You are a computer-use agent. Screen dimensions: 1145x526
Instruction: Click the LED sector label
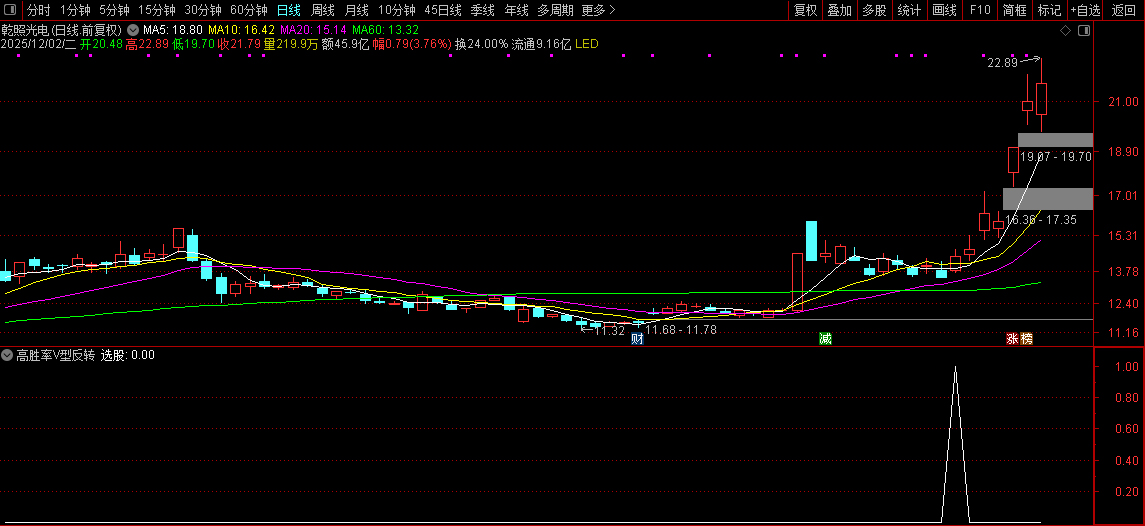coord(586,44)
